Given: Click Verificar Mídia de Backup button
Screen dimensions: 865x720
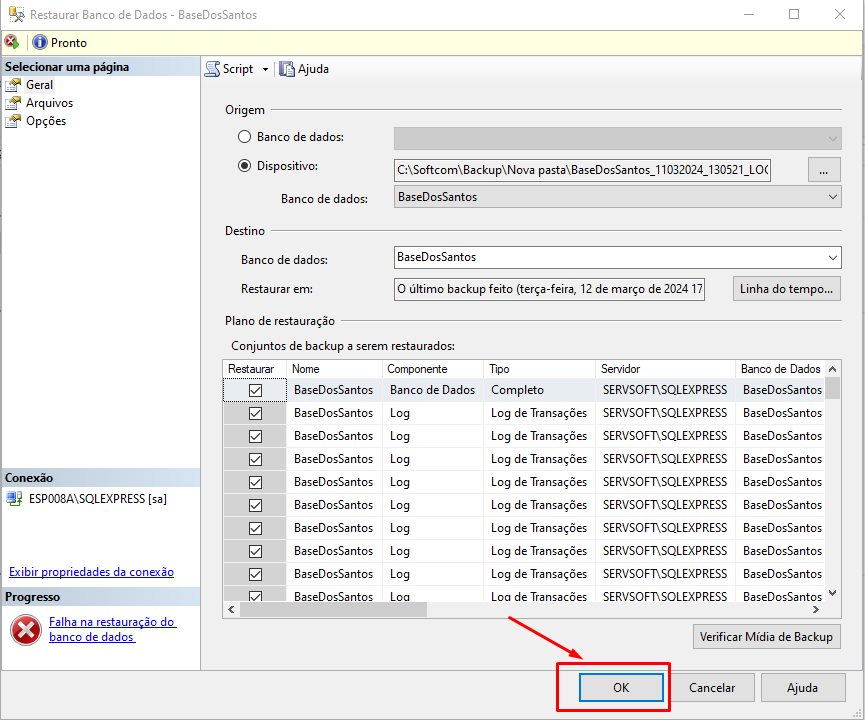Looking at the screenshot, I should pyautogui.click(x=766, y=636).
